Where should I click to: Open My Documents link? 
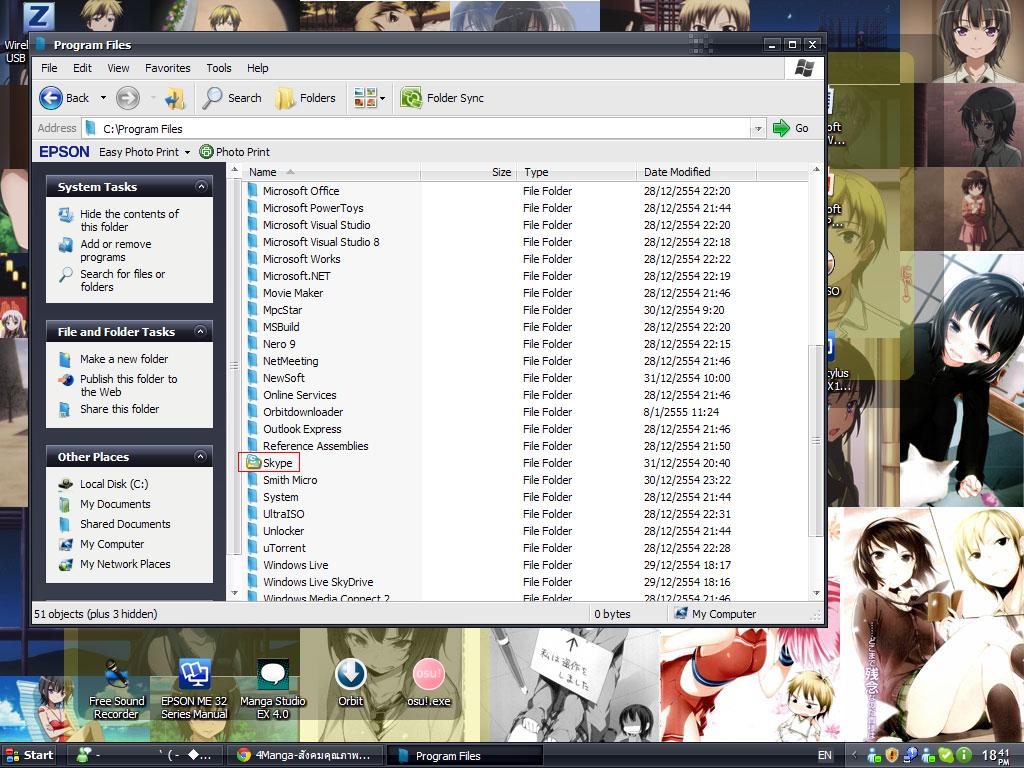tap(115, 504)
